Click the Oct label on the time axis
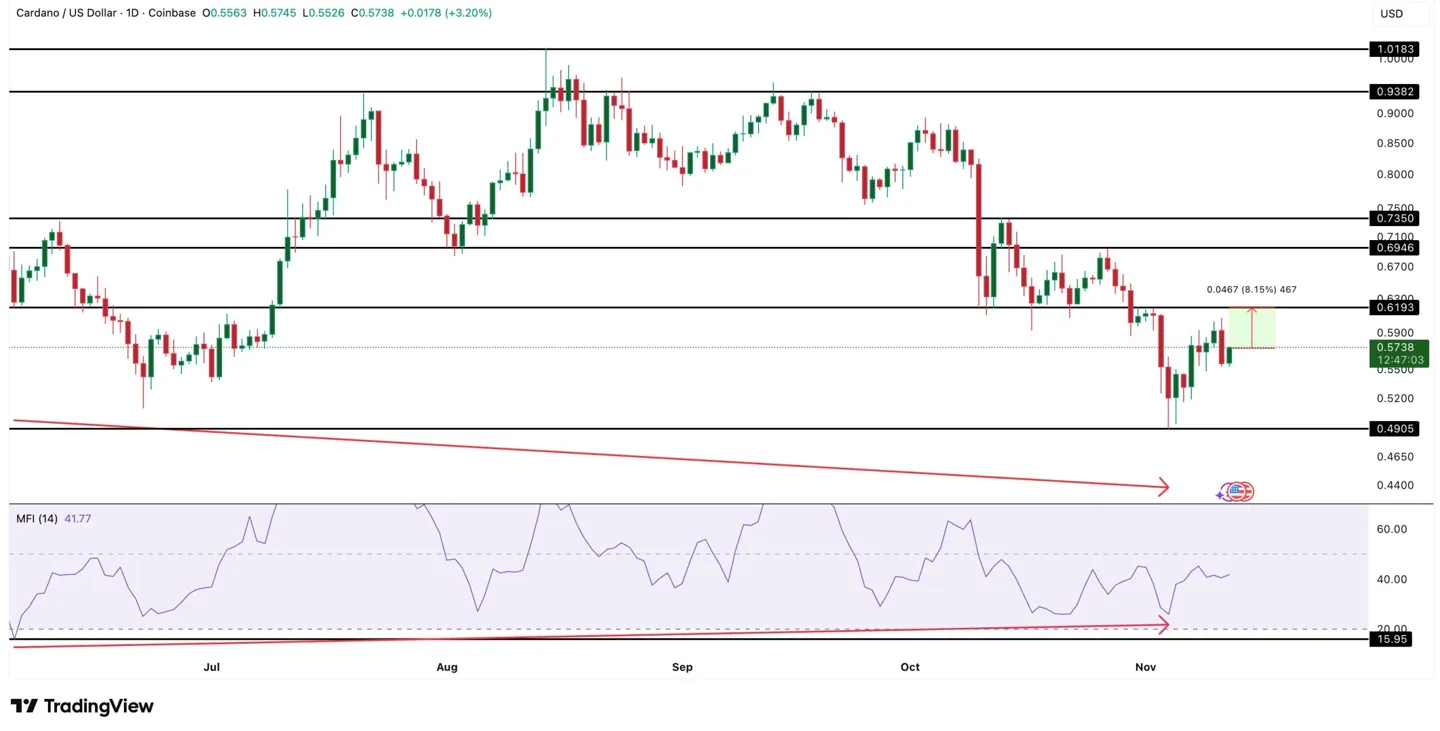The width and height of the screenshot is (1440, 731). pos(910,667)
